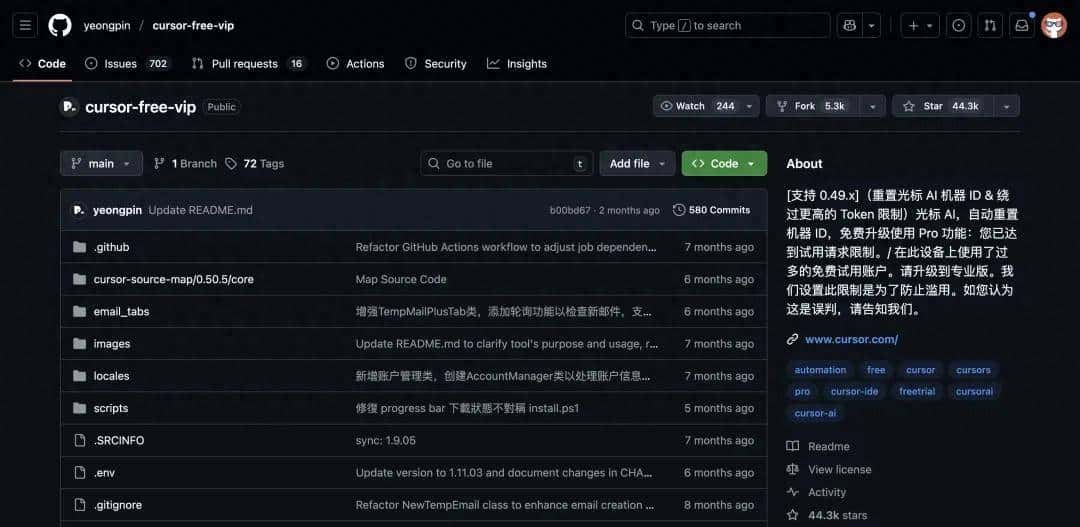Expand the Copilot dropdown arrow
Screen dimensions: 1080x527
(871, 25)
